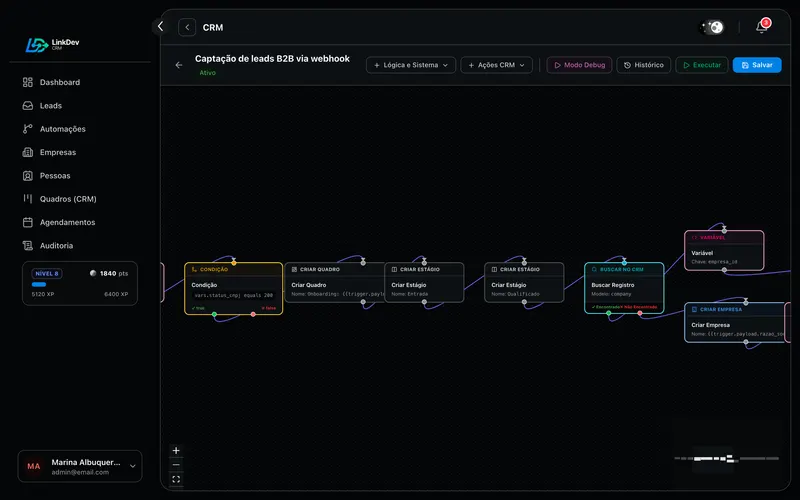Click the automation title Captação de leads B2B
Viewport: 800px width, 500px height.
(x=272, y=59)
